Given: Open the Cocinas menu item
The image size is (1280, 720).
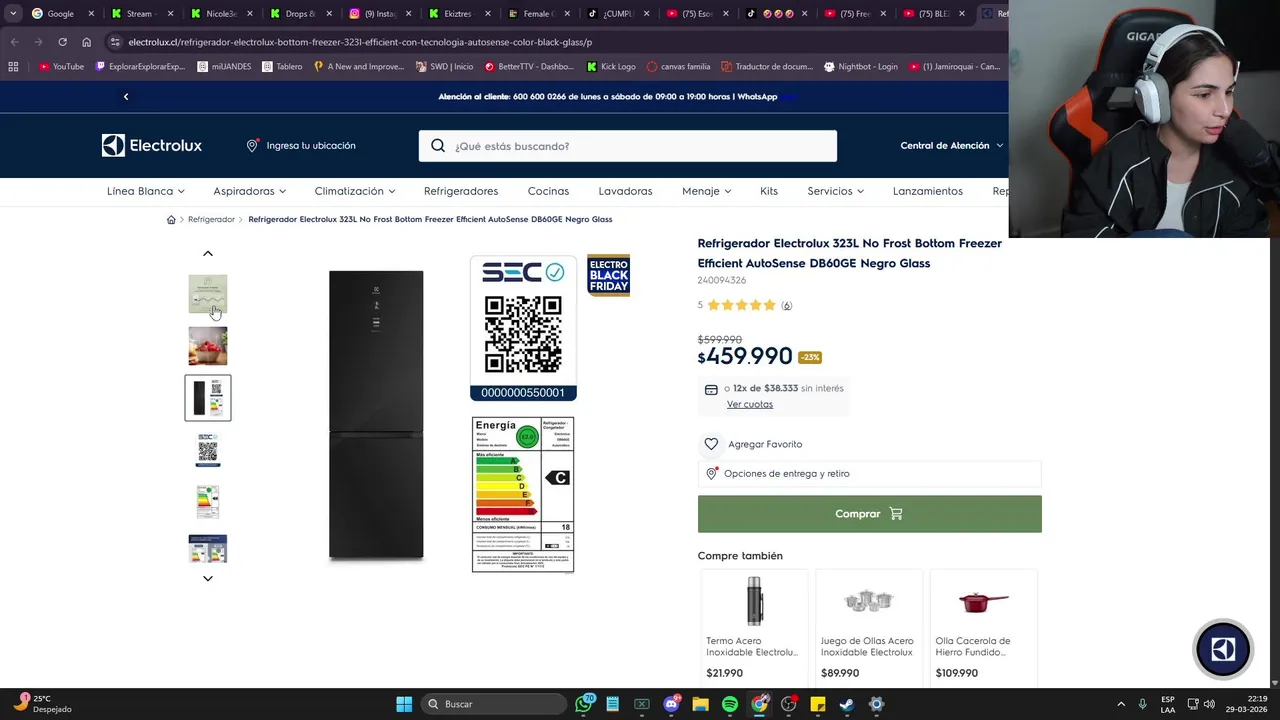Looking at the screenshot, I should pos(548,191).
